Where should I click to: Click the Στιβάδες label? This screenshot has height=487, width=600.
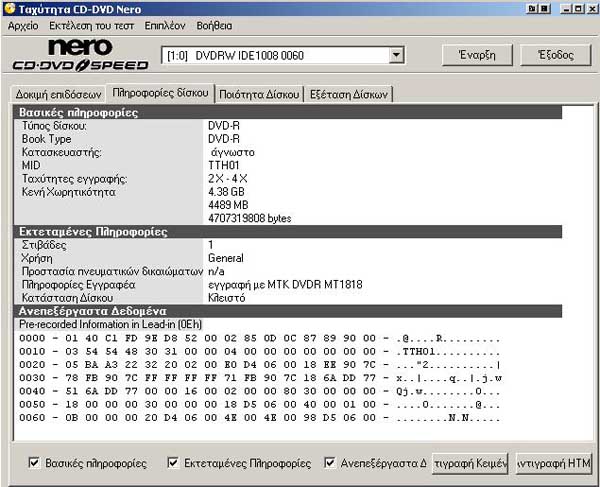pos(44,245)
